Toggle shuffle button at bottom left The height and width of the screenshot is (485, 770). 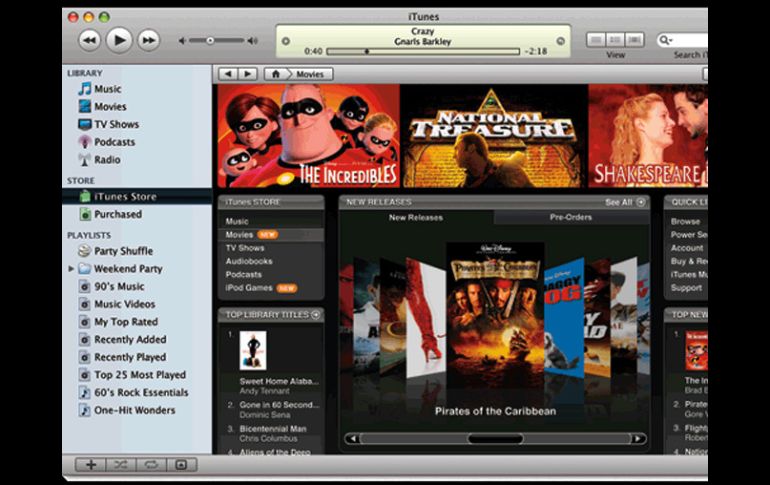pyautogui.click(x=121, y=465)
